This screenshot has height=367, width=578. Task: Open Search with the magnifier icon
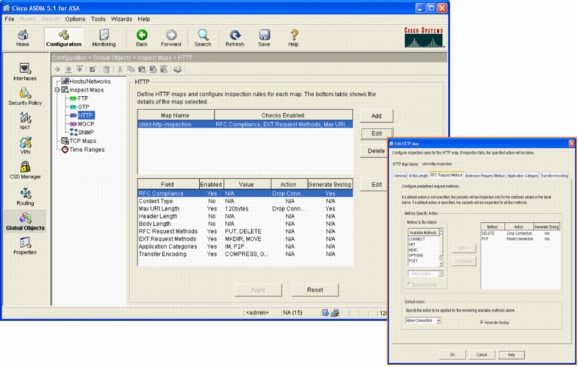(x=203, y=38)
